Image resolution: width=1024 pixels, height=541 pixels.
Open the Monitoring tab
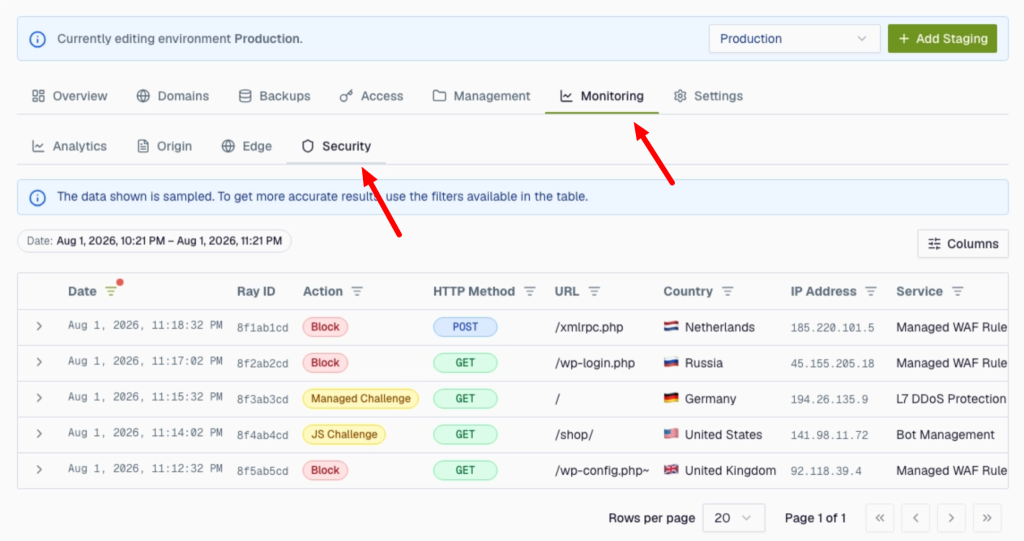[x=601, y=96]
